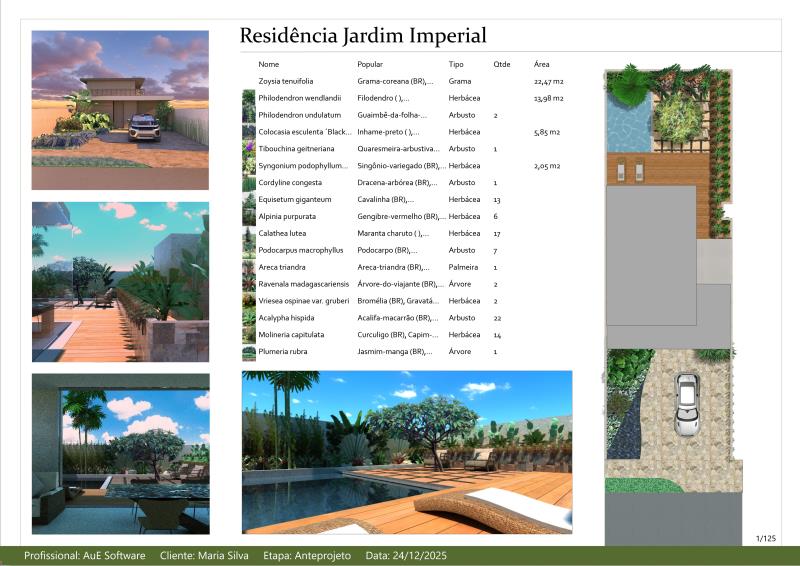Click the Cliente: Maria Silva footer text
800x566 pixels.
click(205, 556)
